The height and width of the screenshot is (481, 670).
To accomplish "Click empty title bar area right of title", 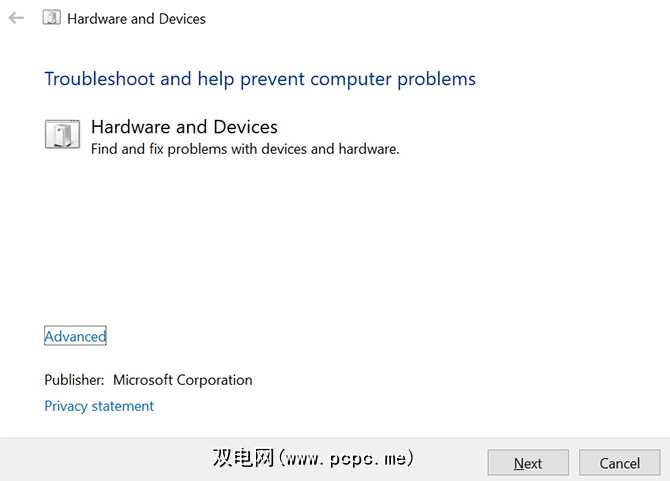I will point(450,18).
